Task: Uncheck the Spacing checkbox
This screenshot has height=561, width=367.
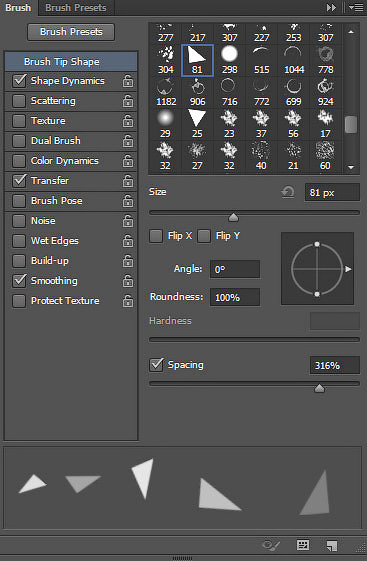Action: [x=156, y=365]
